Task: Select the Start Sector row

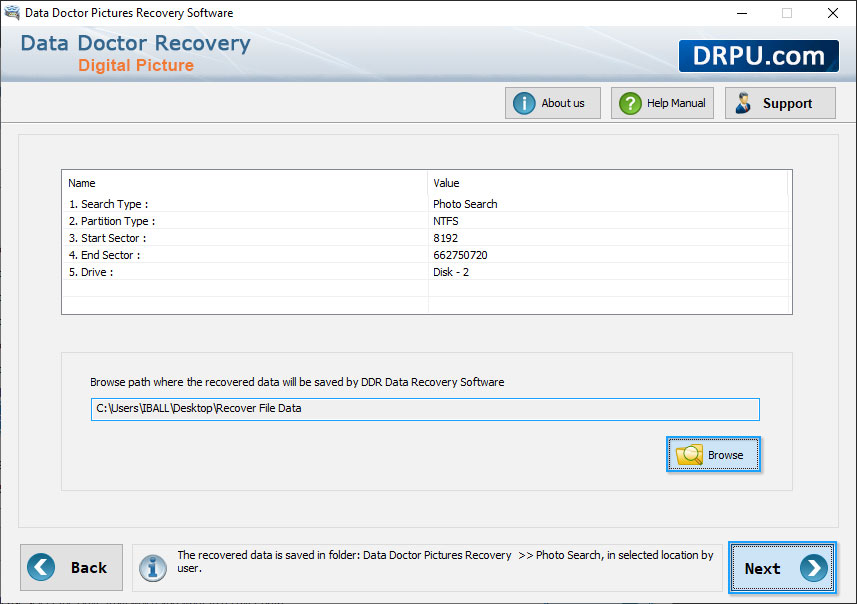Action: (x=426, y=238)
